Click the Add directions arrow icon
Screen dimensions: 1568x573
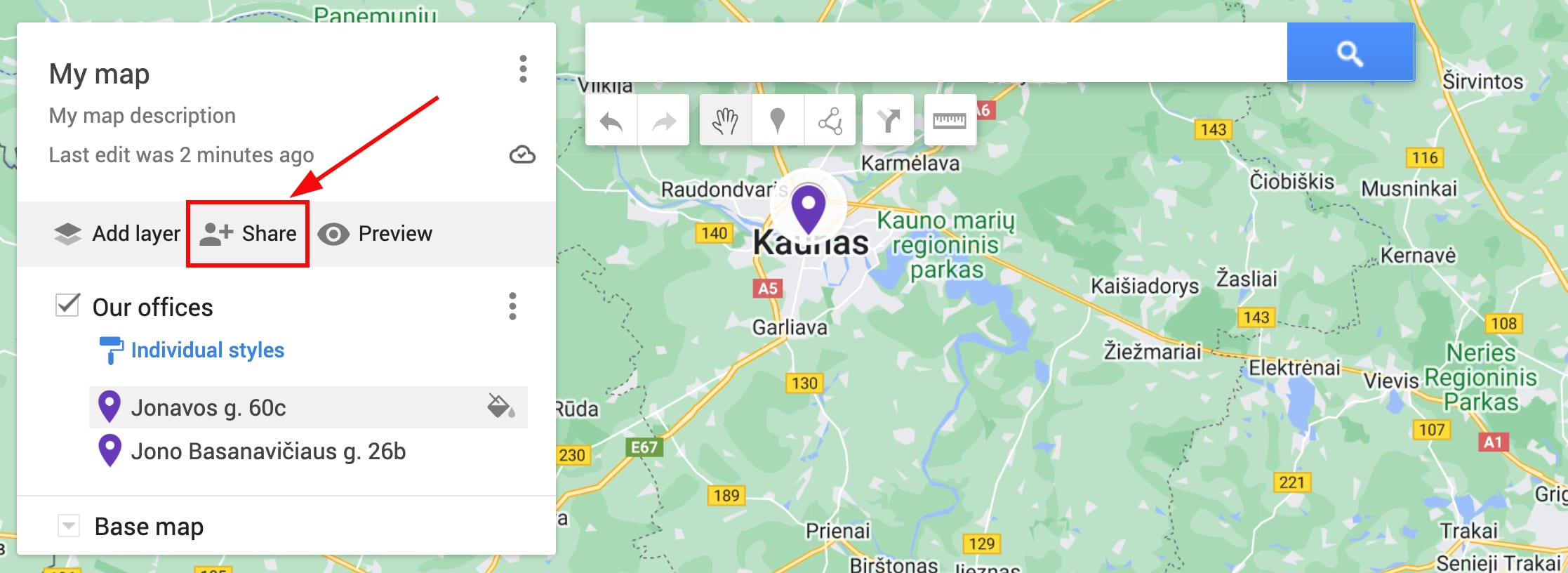(889, 121)
